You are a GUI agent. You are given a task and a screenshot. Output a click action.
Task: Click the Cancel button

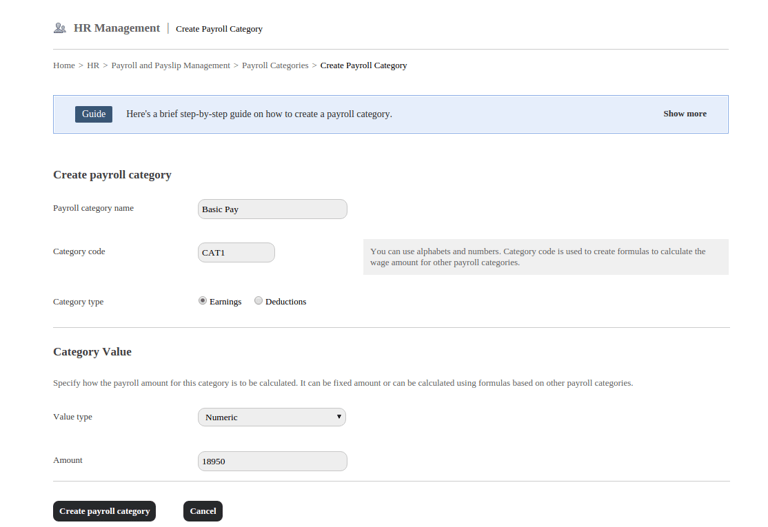point(203,511)
